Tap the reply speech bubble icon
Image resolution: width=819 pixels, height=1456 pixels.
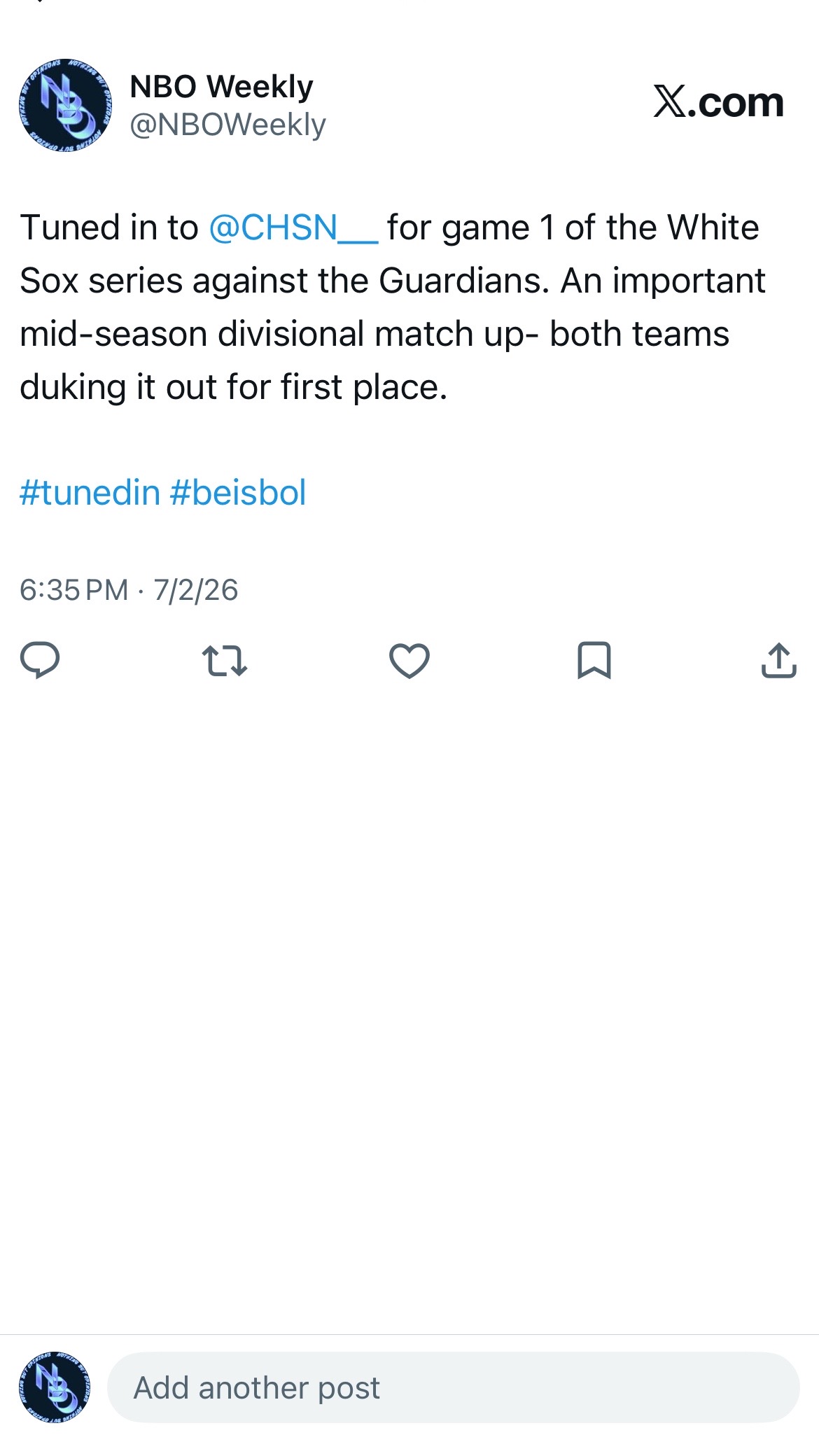40,660
